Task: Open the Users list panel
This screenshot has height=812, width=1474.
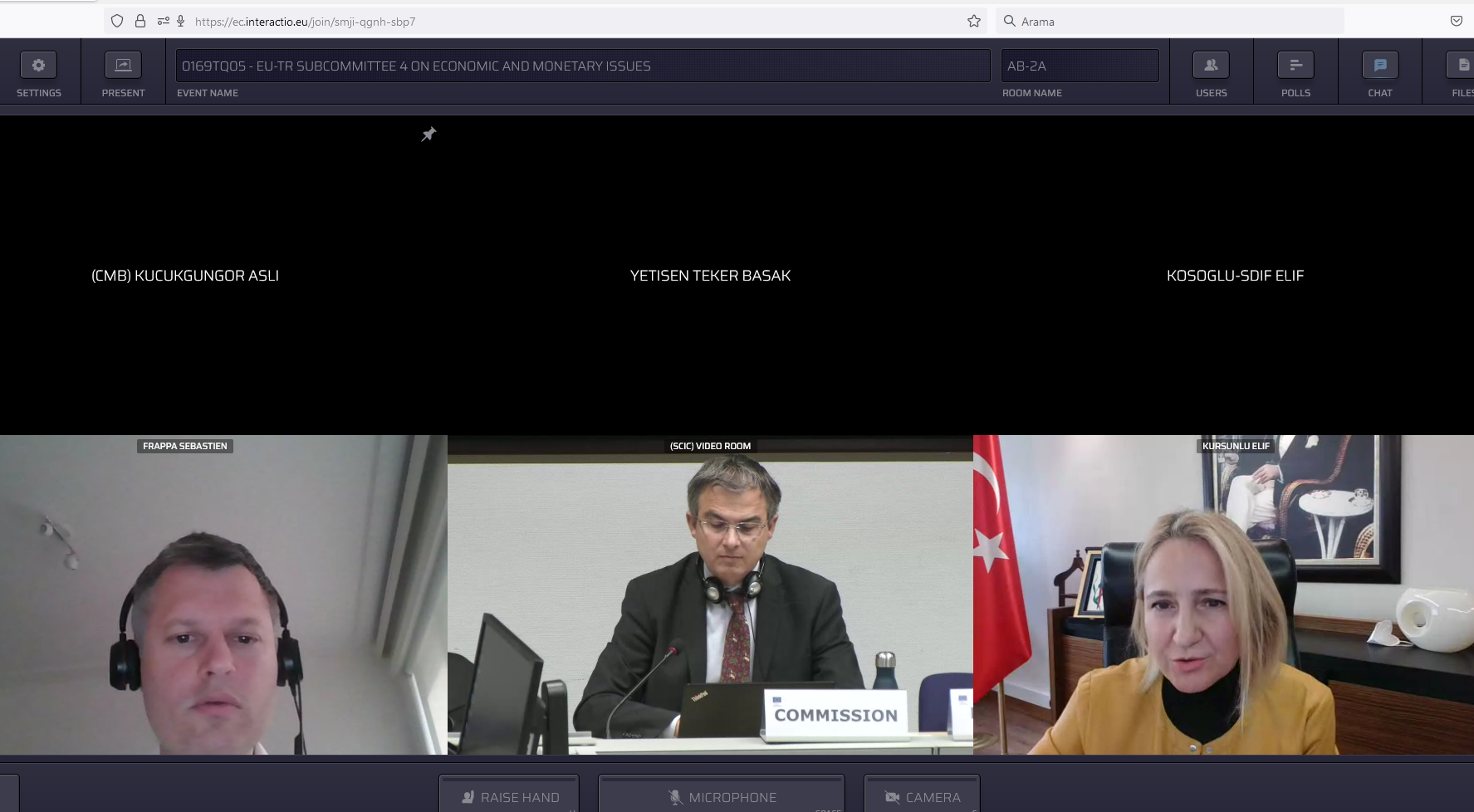Action: tap(1211, 66)
